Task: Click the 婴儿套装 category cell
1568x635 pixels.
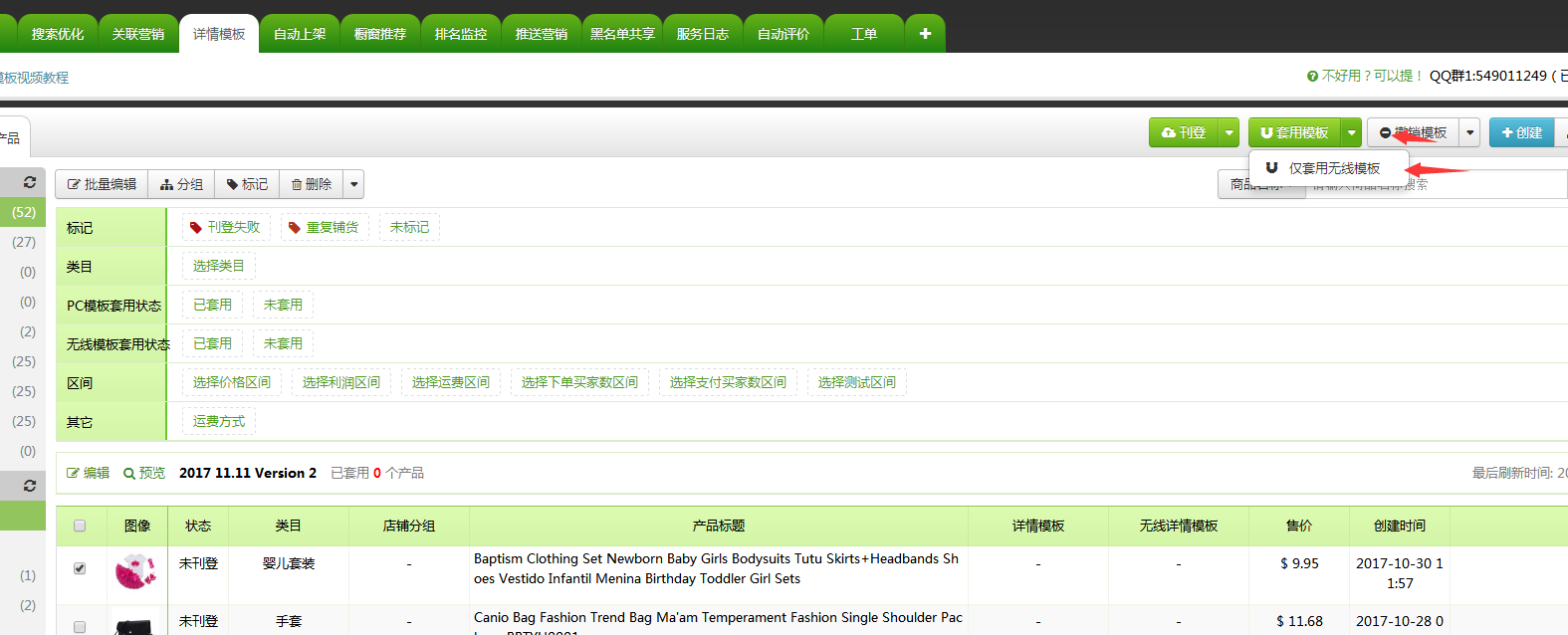Action: 289,563
